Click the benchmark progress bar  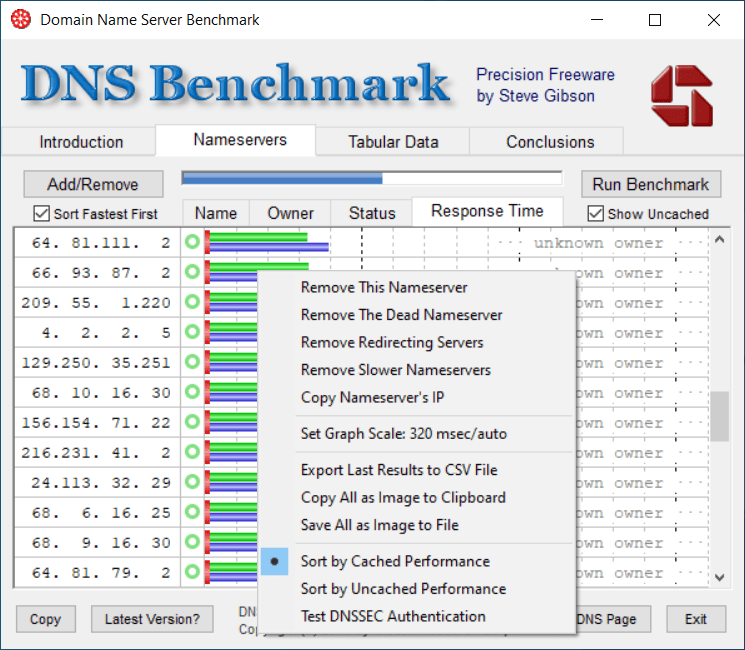(x=372, y=178)
